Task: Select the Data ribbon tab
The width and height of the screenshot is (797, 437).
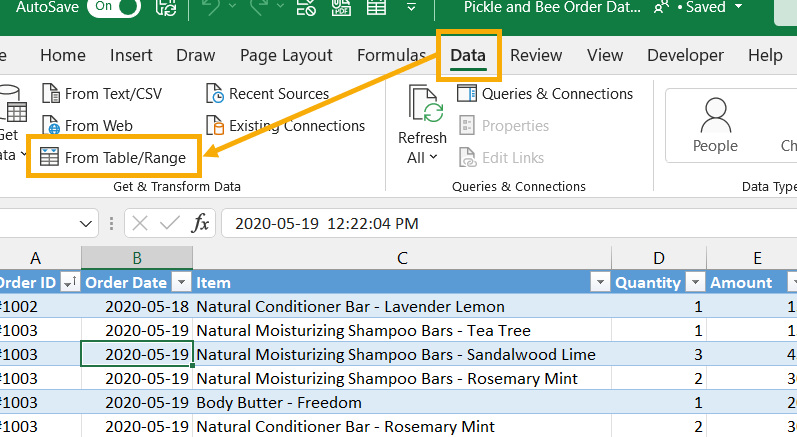Action: 468,55
